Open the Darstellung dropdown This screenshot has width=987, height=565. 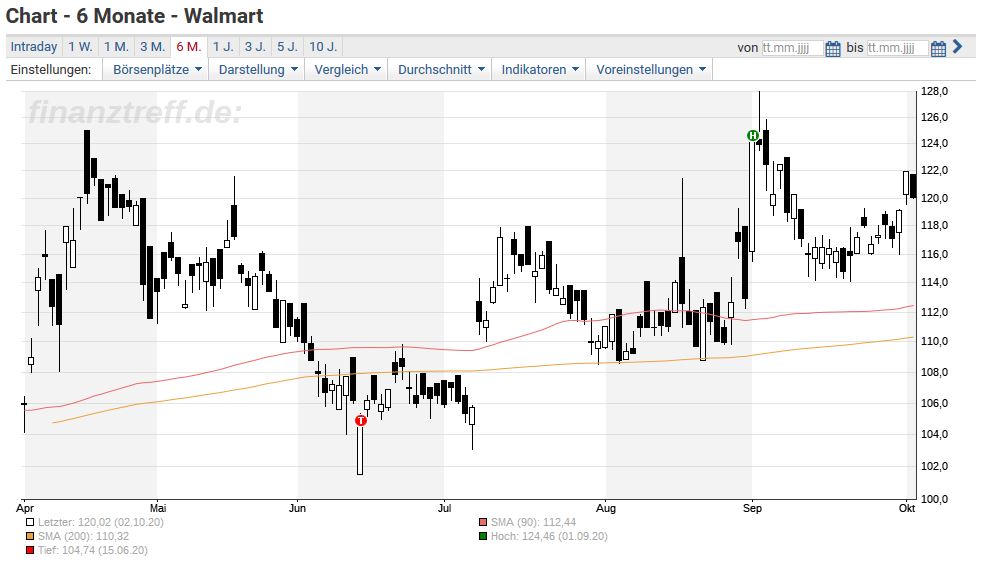[x=257, y=70]
